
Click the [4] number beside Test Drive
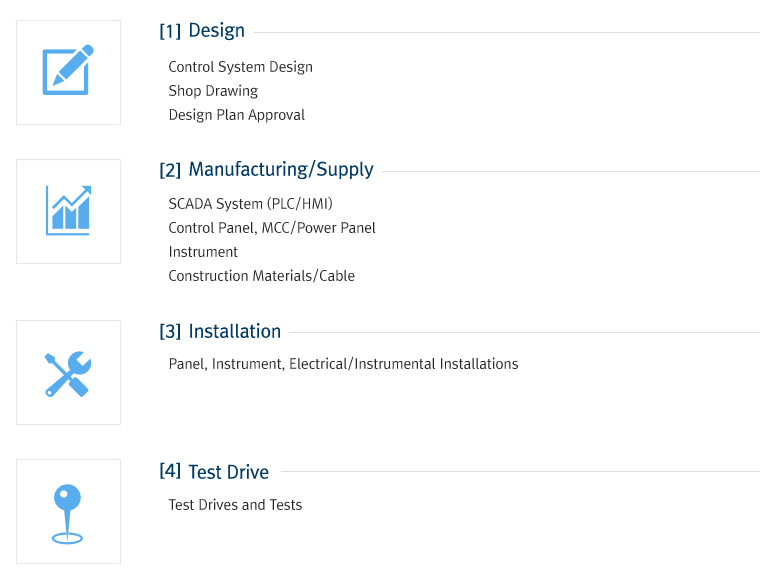coord(170,470)
